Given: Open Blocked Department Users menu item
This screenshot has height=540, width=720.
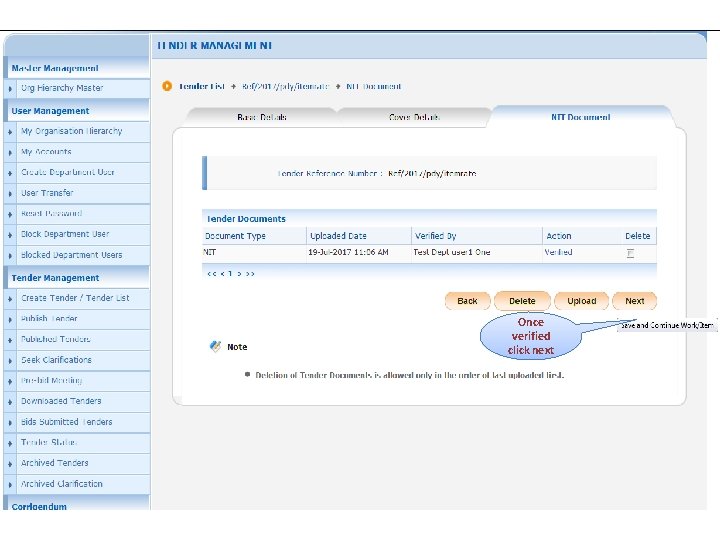Looking at the screenshot, I should click(x=72, y=255).
